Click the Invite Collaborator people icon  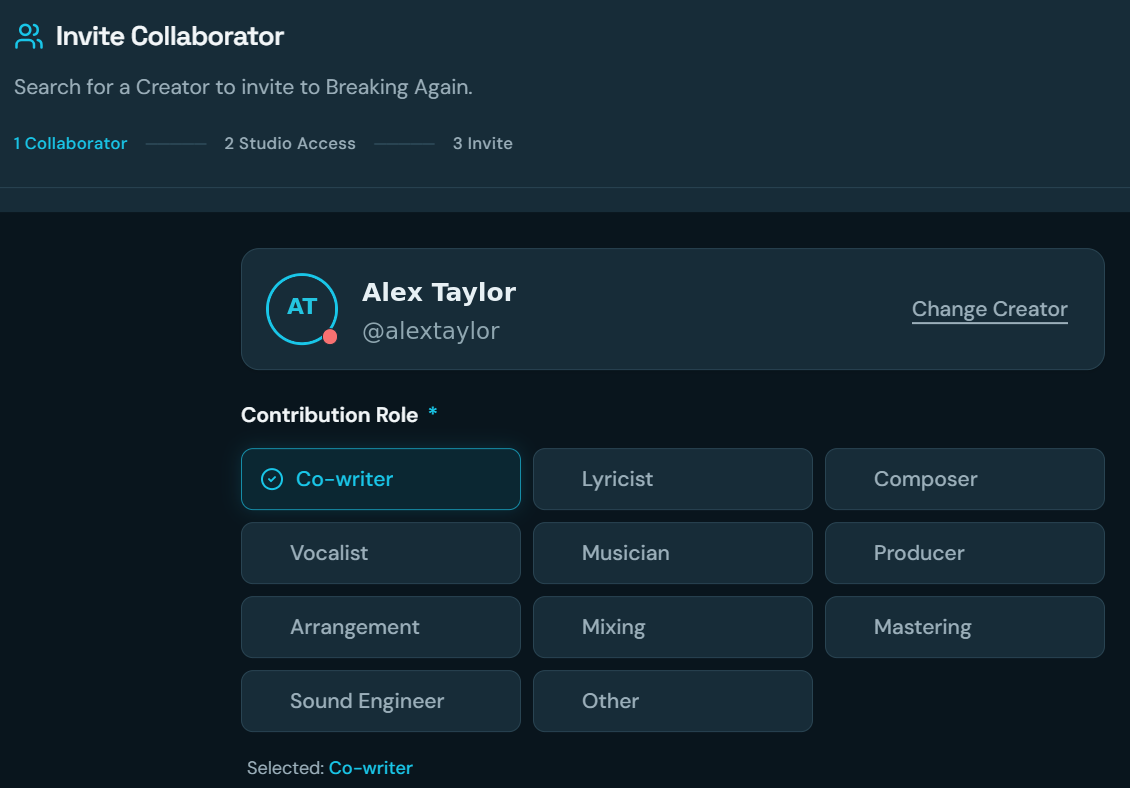click(29, 36)
